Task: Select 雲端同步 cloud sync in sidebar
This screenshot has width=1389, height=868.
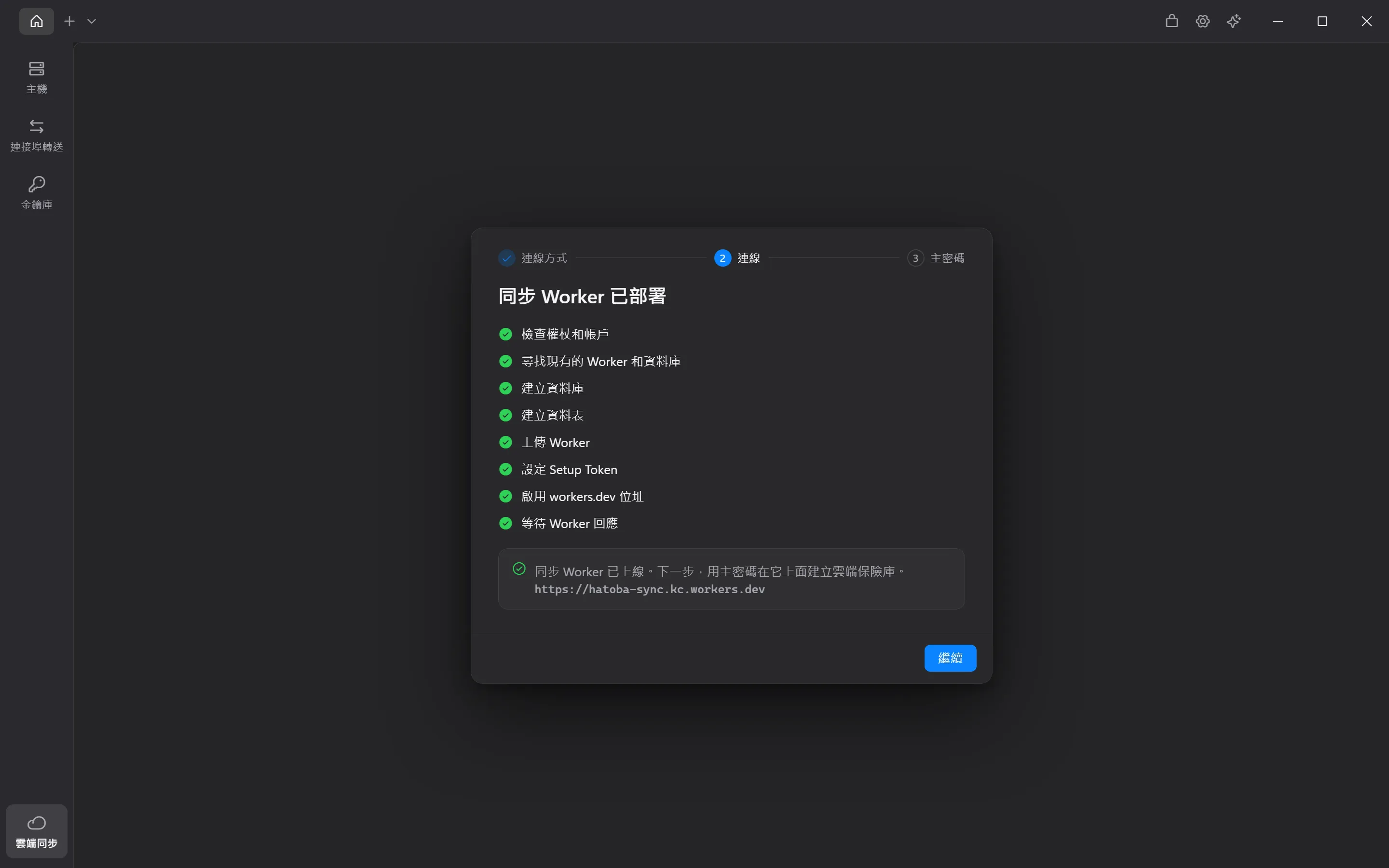Action: point(36,831)
